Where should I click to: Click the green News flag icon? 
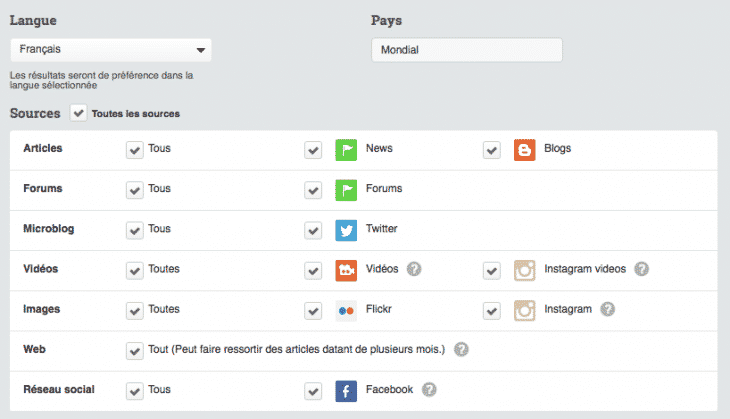coord(346,149)
